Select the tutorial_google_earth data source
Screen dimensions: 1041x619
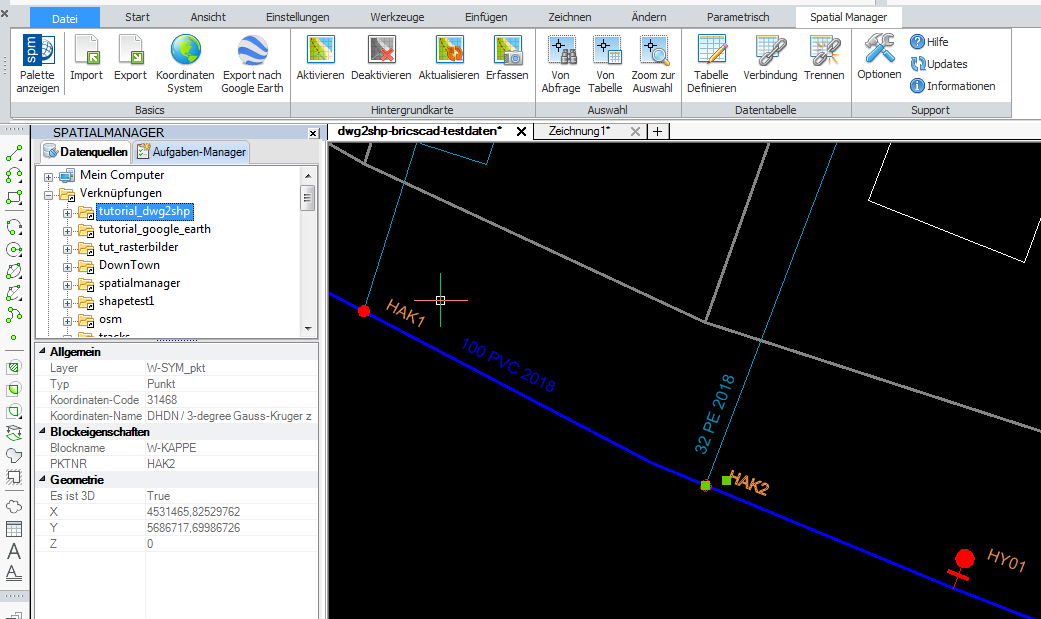coord(155,229)
